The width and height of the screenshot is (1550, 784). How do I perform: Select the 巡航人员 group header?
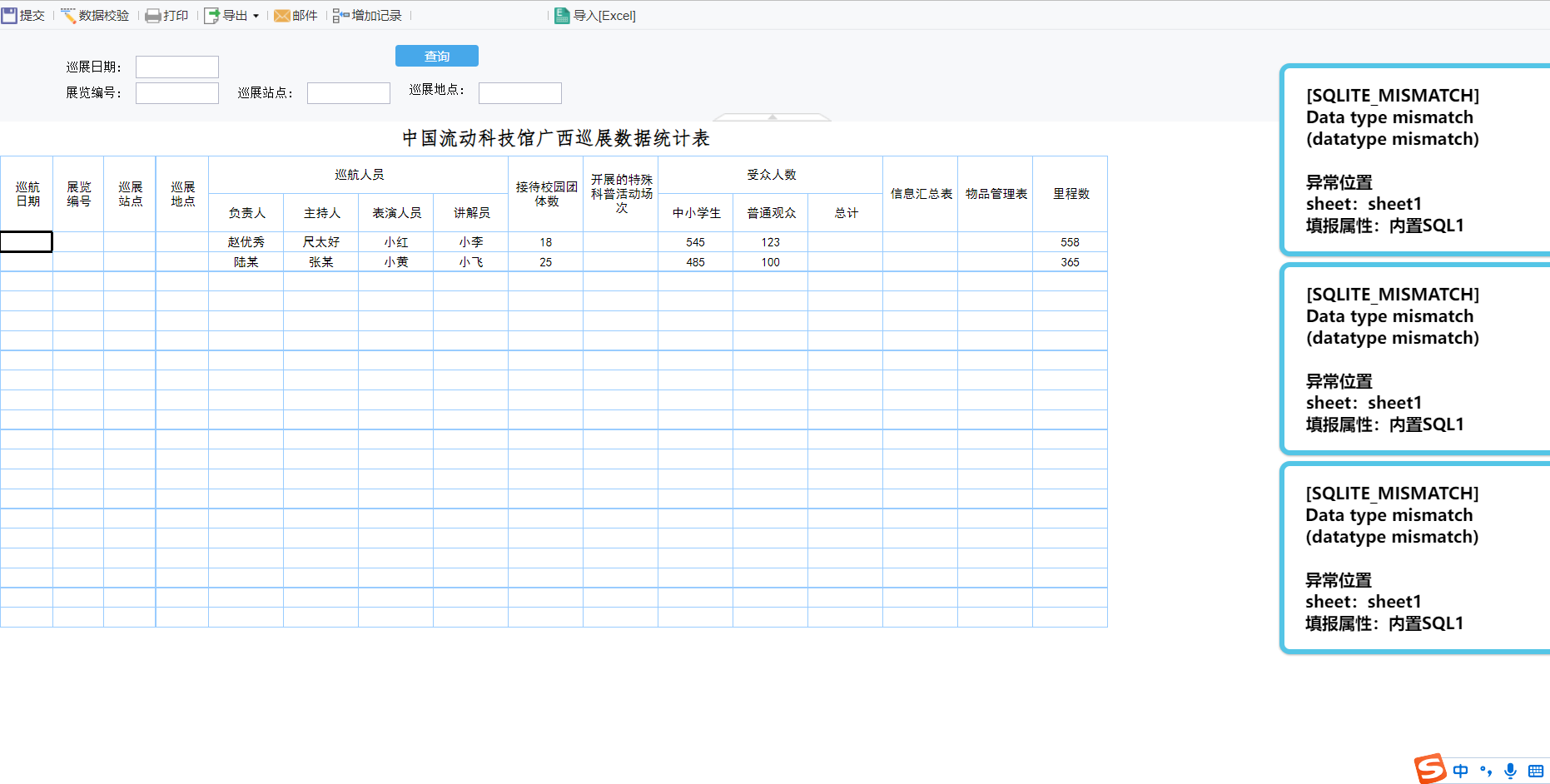(359, 175)
